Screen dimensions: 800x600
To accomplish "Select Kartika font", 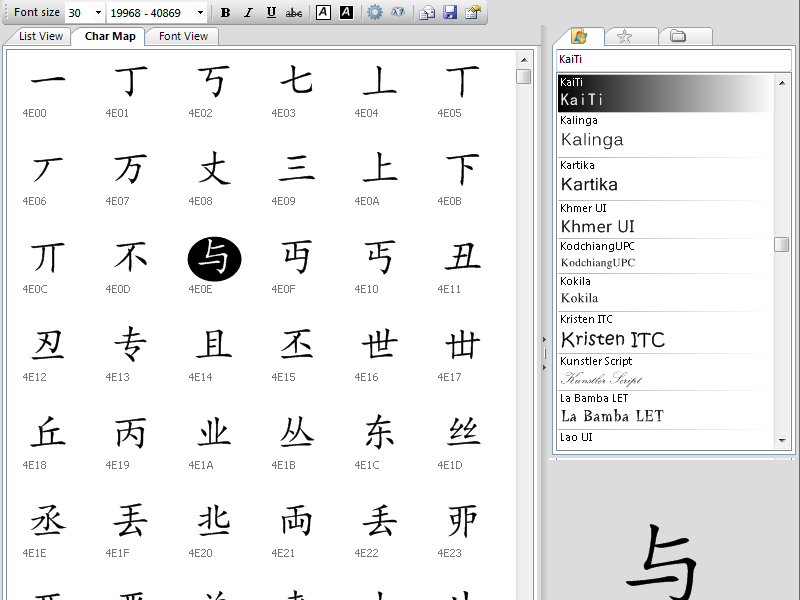I will 665,179.
